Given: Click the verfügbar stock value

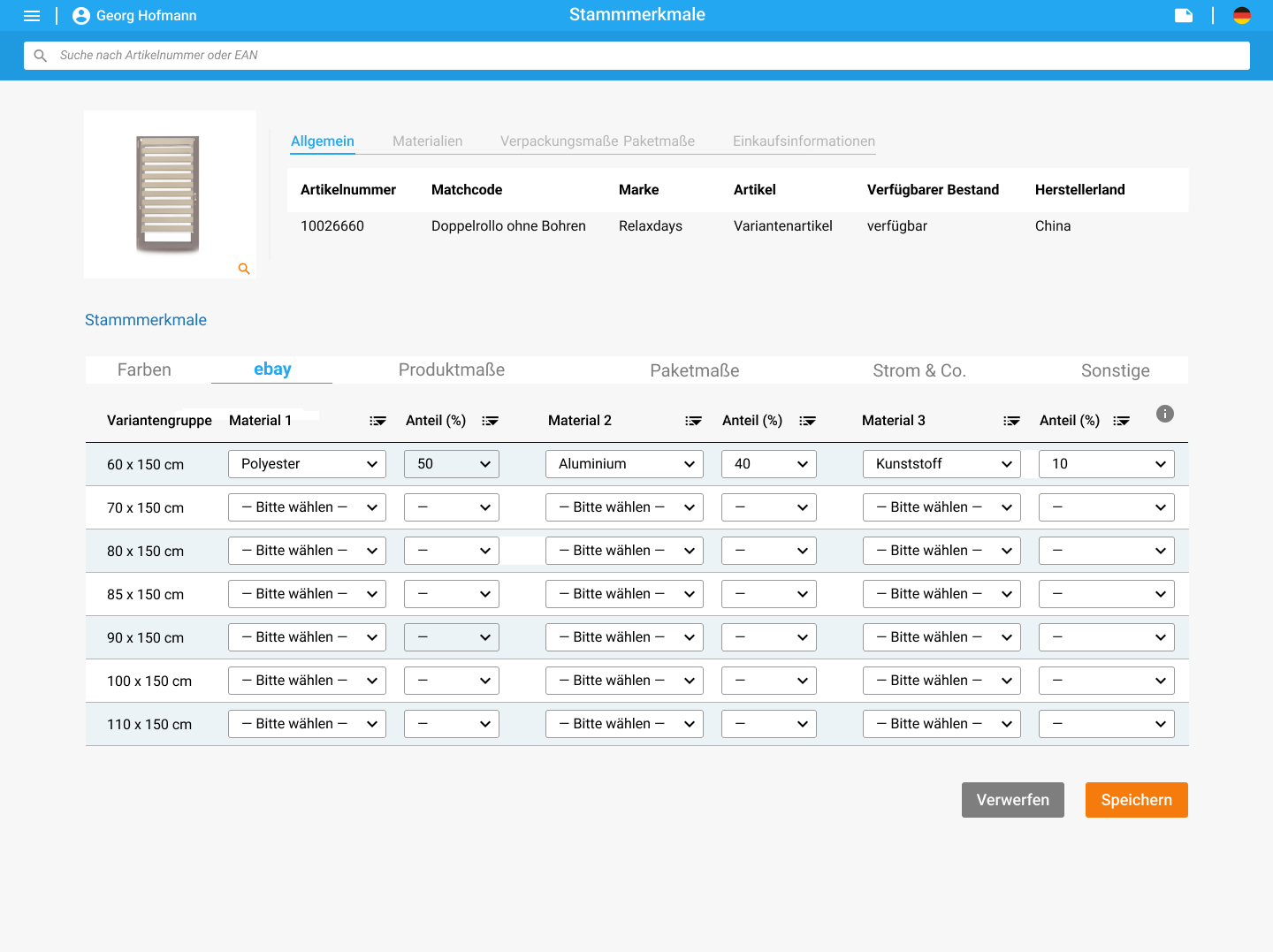Looking at the screenshot, I should [897, 226].
